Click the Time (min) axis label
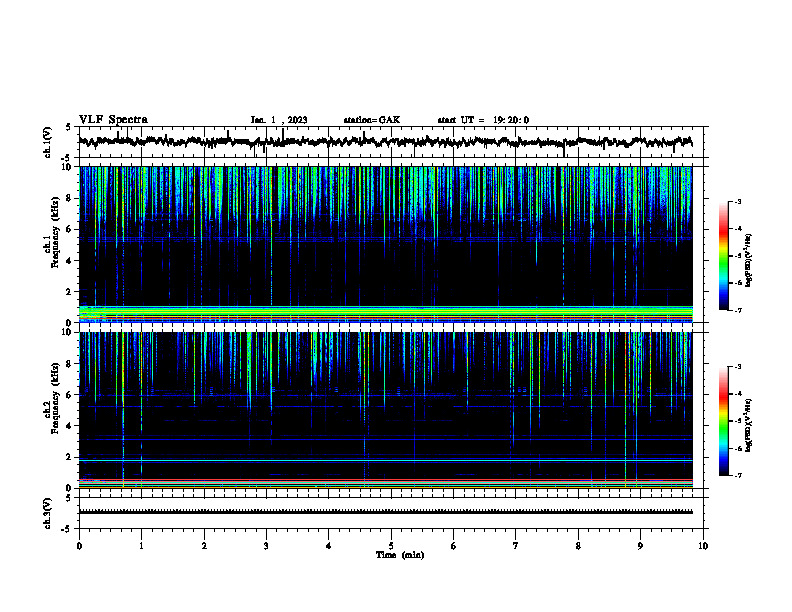This screenshot has width=792, height=612. click(400, 555)
